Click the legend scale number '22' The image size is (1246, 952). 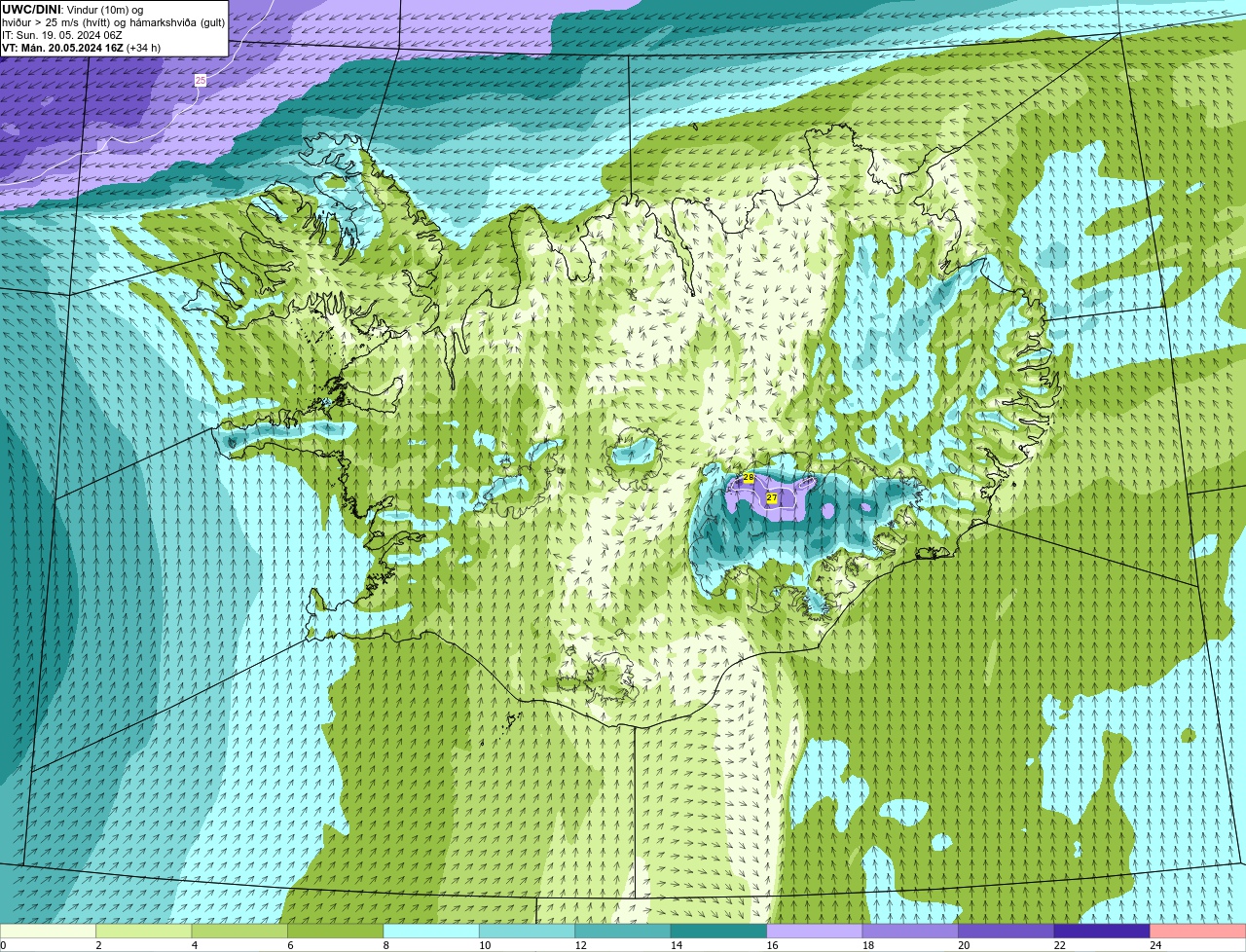(x=1059, y=945)
